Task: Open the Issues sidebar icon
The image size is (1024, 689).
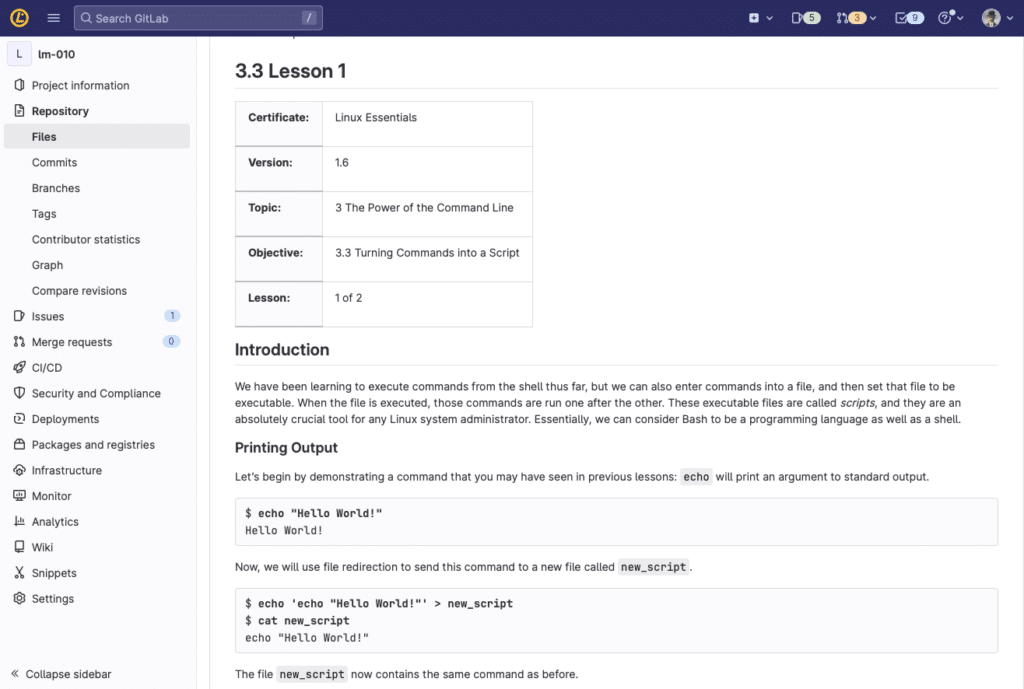Action: tap(19, 316)
